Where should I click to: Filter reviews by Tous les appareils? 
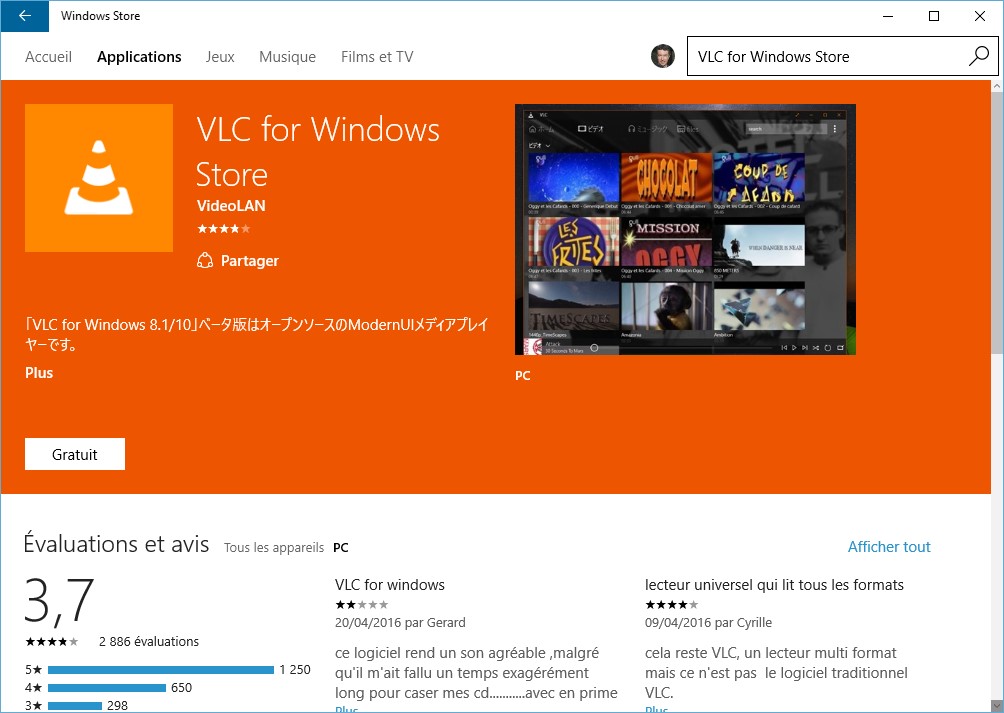click(x=273, y=548)
